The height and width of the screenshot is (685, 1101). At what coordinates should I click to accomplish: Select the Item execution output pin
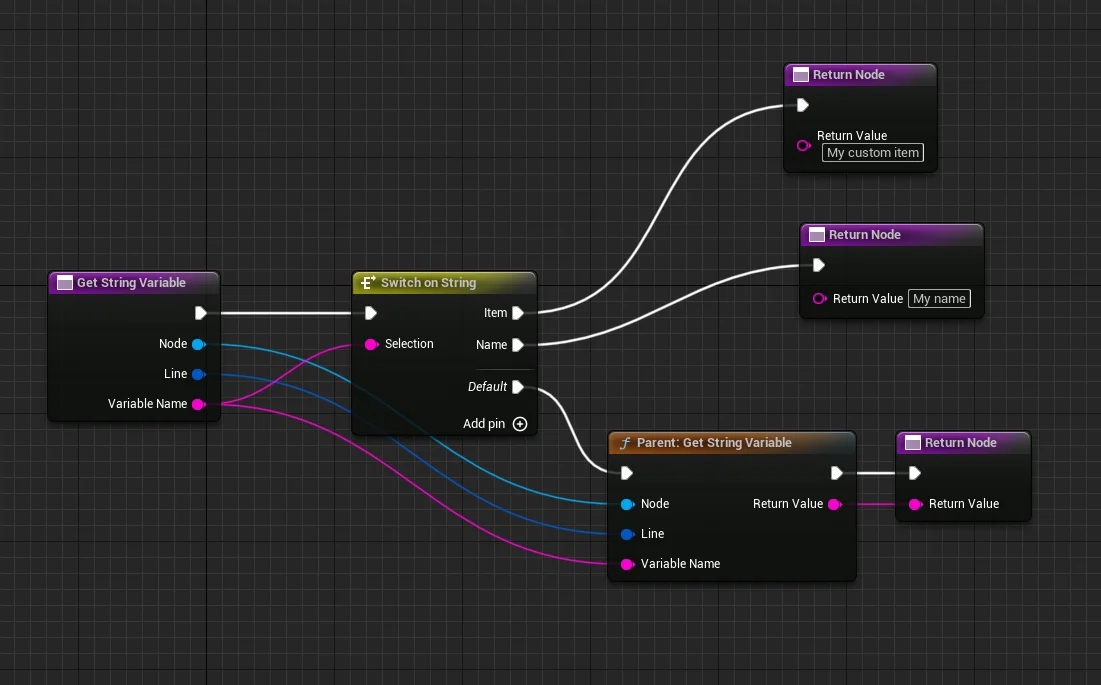coord(518,313)
